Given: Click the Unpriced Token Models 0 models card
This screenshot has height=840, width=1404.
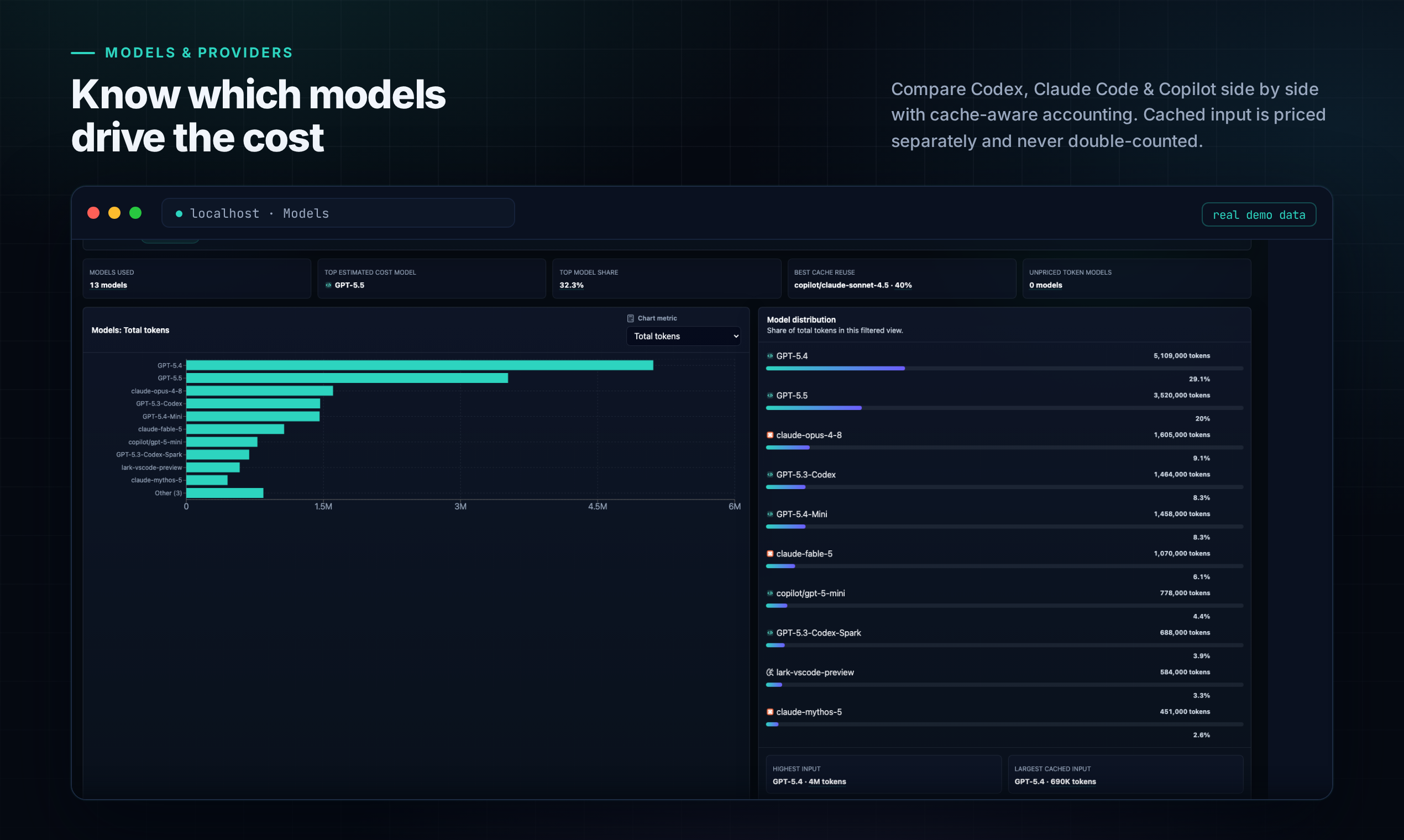Looking at the screenshot, I should (x=1136, y=279).
